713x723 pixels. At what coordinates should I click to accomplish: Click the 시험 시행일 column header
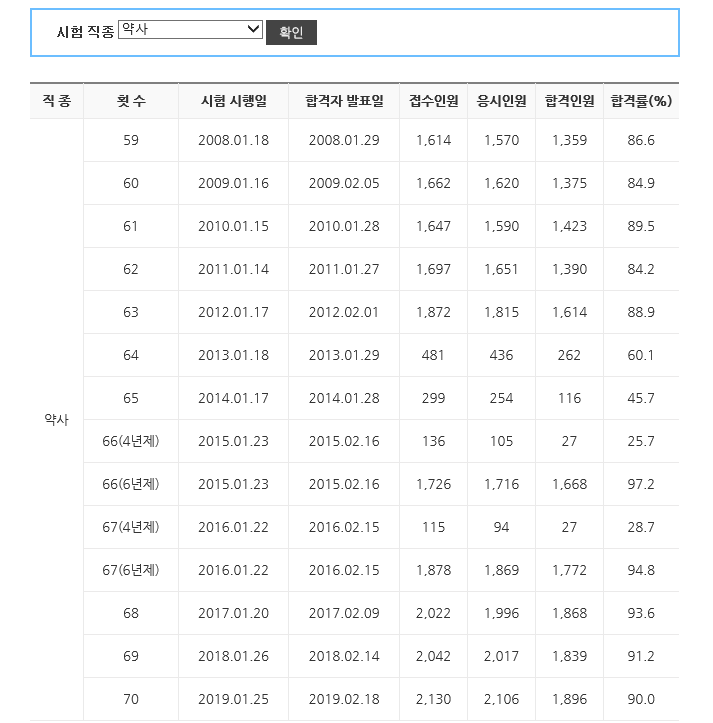234,101
